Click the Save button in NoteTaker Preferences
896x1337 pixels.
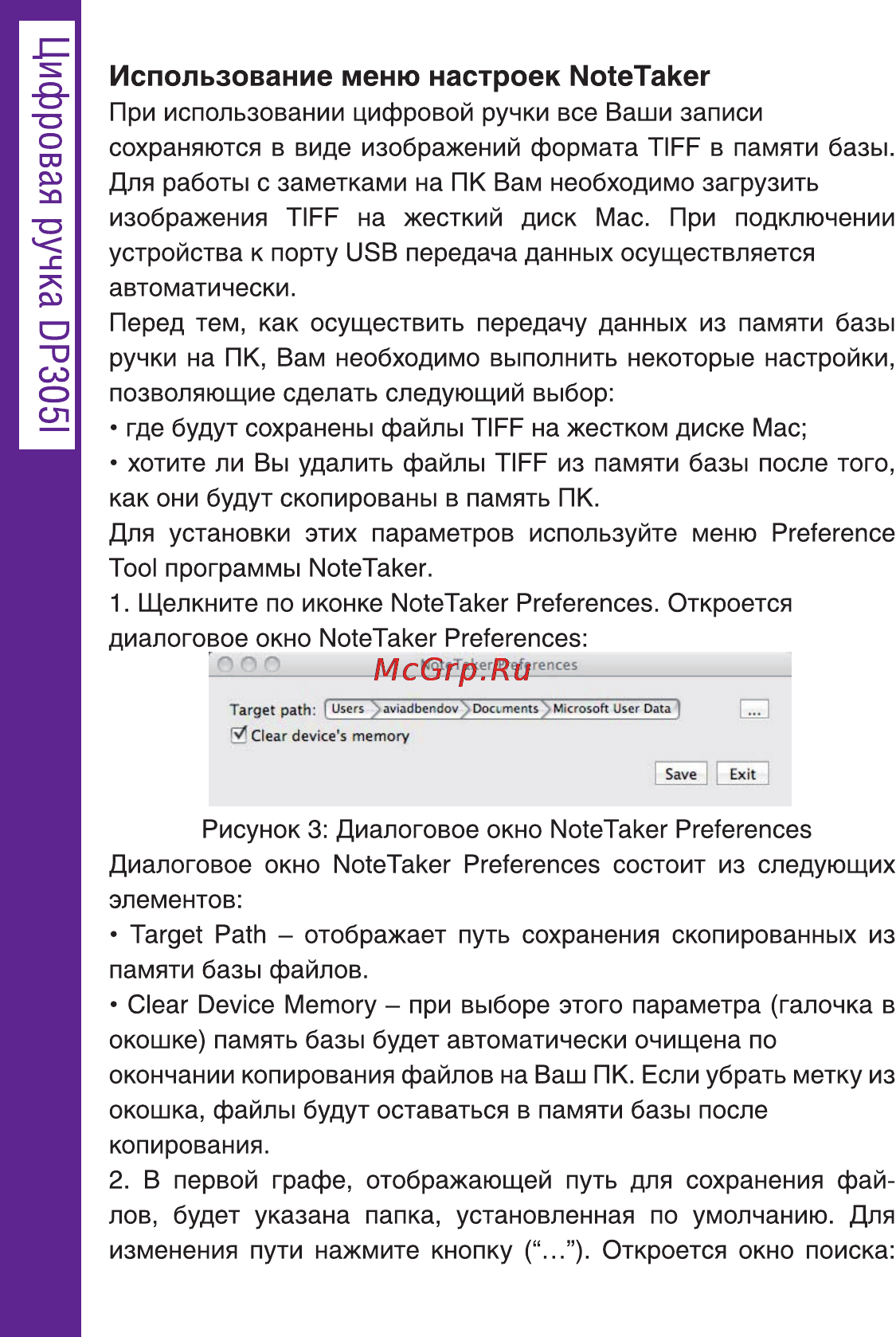pyautogui.click(x=681, y=774)
